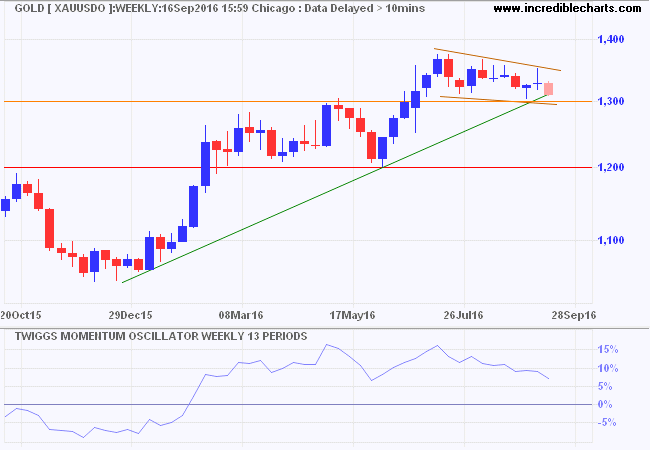
Task: Click the 15% oscillator axis label
Action: (607, 350)
